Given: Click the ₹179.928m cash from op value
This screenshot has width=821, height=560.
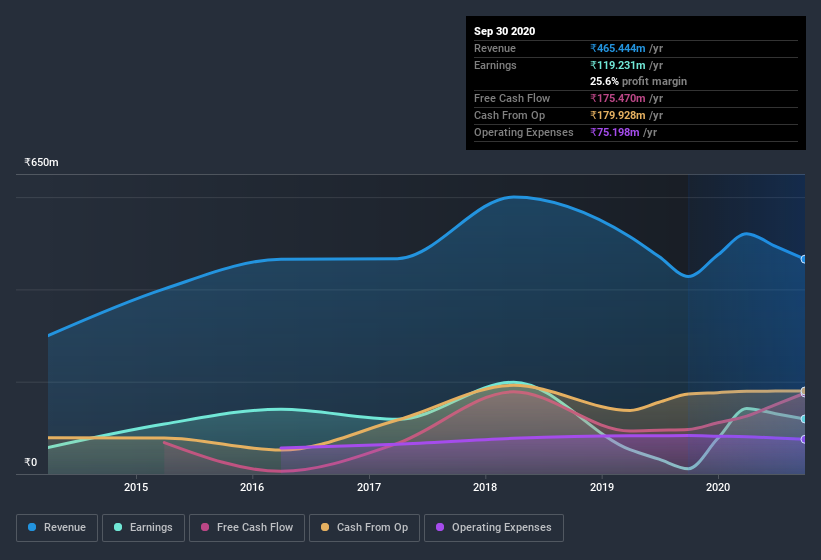Looking at the screenshot, I should (618, 115).
